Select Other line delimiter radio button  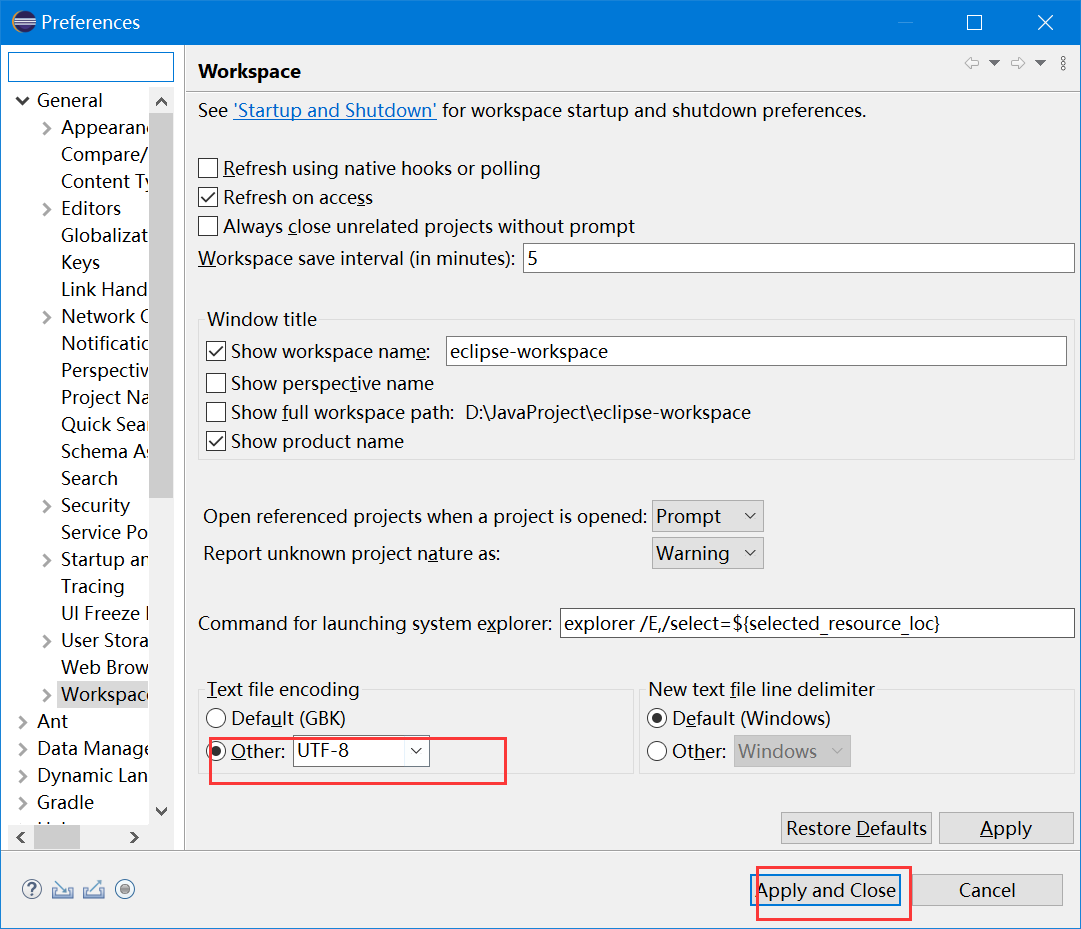coord(657,751)
